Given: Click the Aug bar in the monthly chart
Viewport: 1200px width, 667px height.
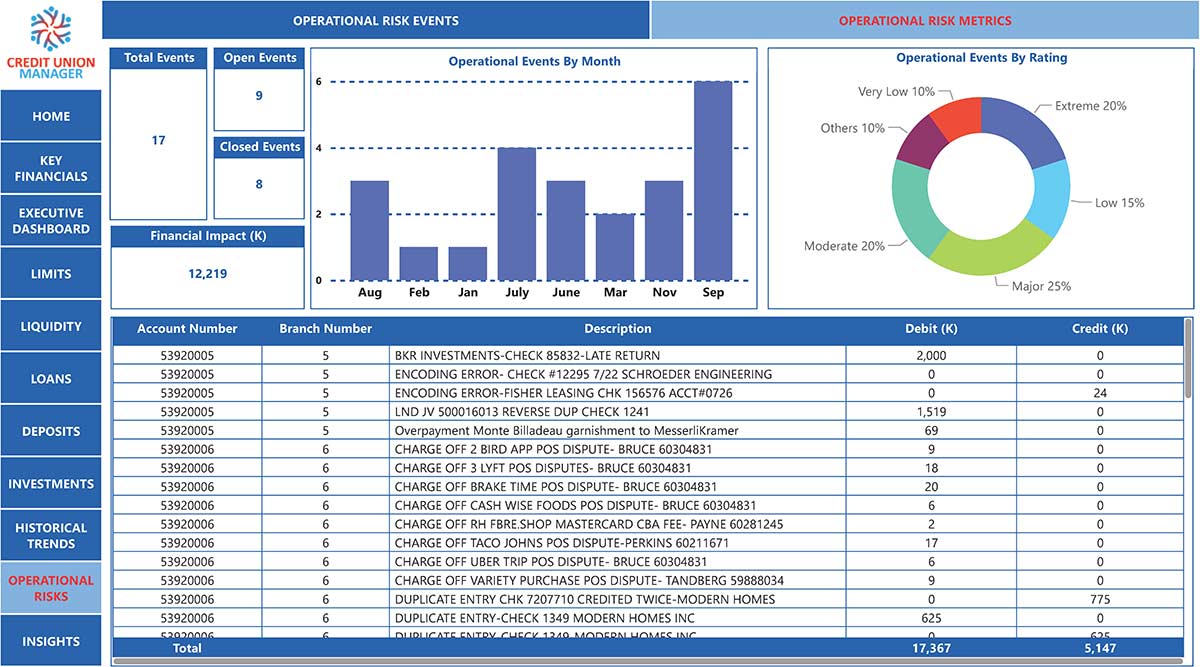Looking at the screenshot, I should pos(369,231).
